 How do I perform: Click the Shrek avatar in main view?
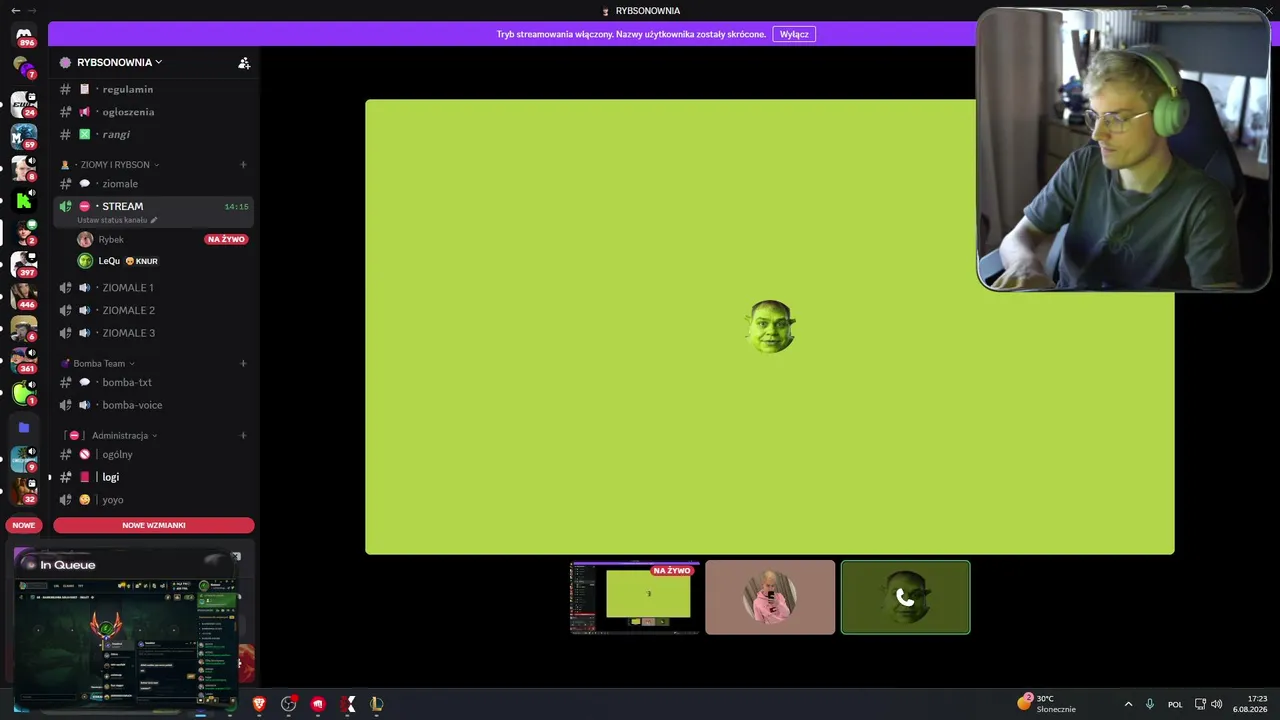770,326
